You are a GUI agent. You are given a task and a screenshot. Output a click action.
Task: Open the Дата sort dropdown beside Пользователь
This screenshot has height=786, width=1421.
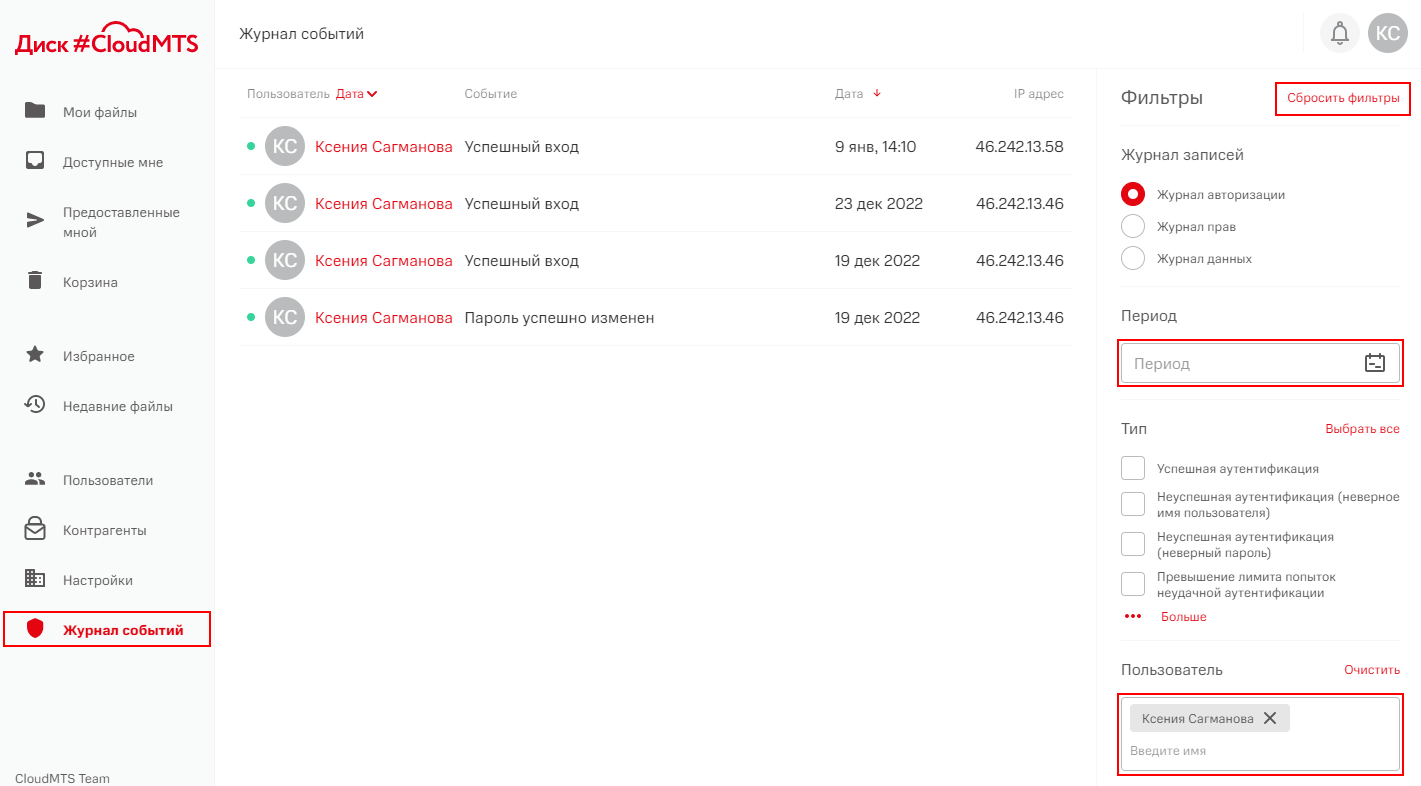tap(356, 94)
